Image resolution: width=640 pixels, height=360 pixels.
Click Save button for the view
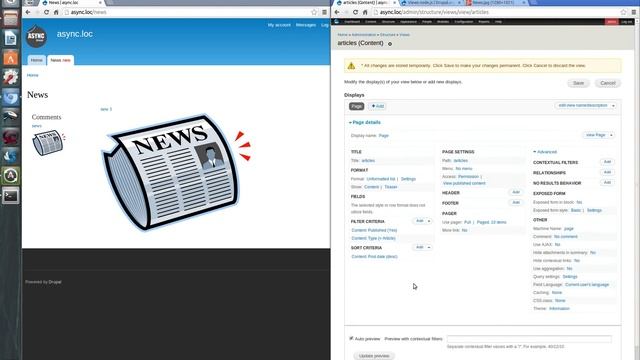pyautogui.click(x=578, y=83)
